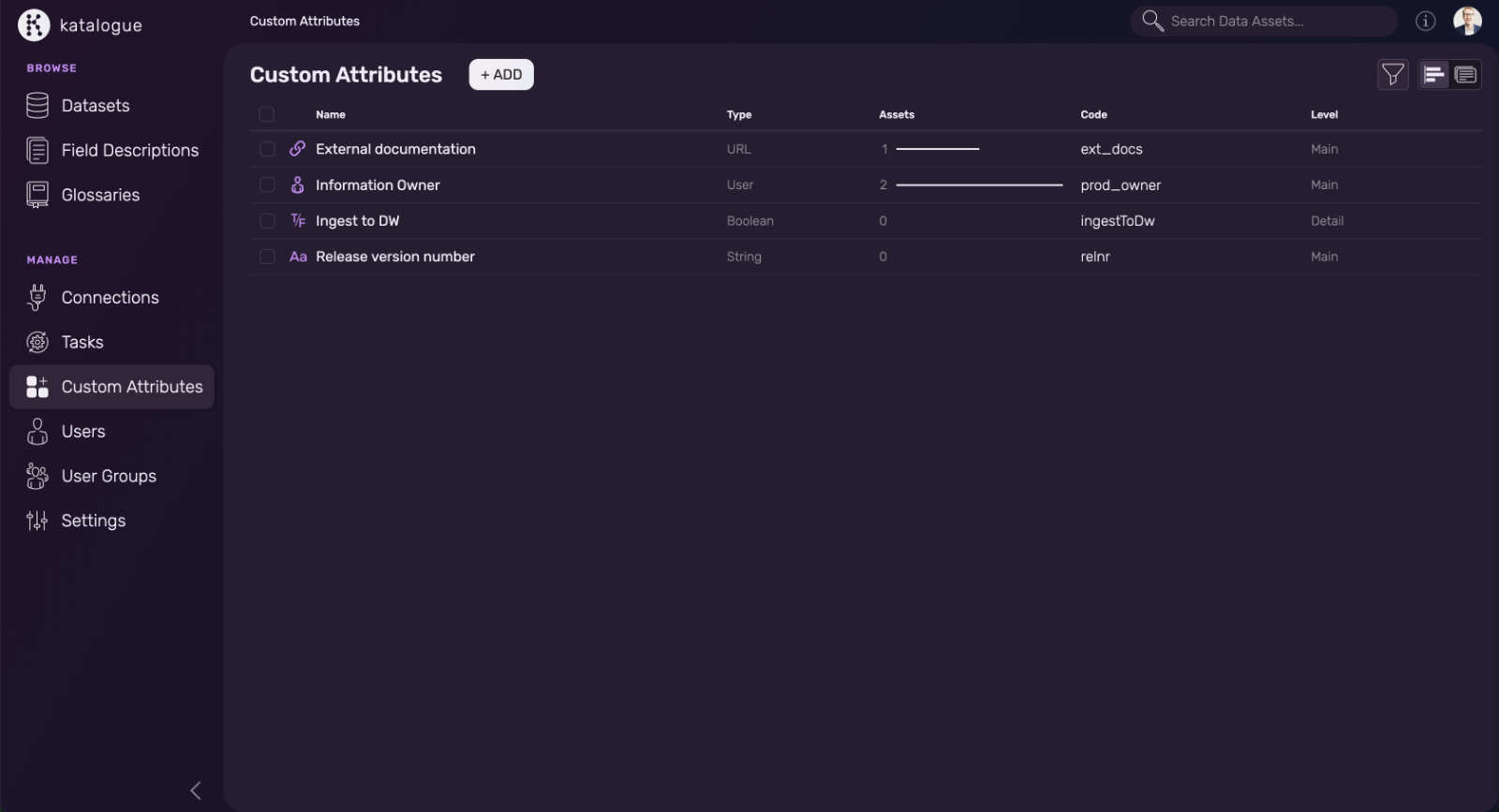
Task: Sort by the Name column header
Action: point(331,114)
